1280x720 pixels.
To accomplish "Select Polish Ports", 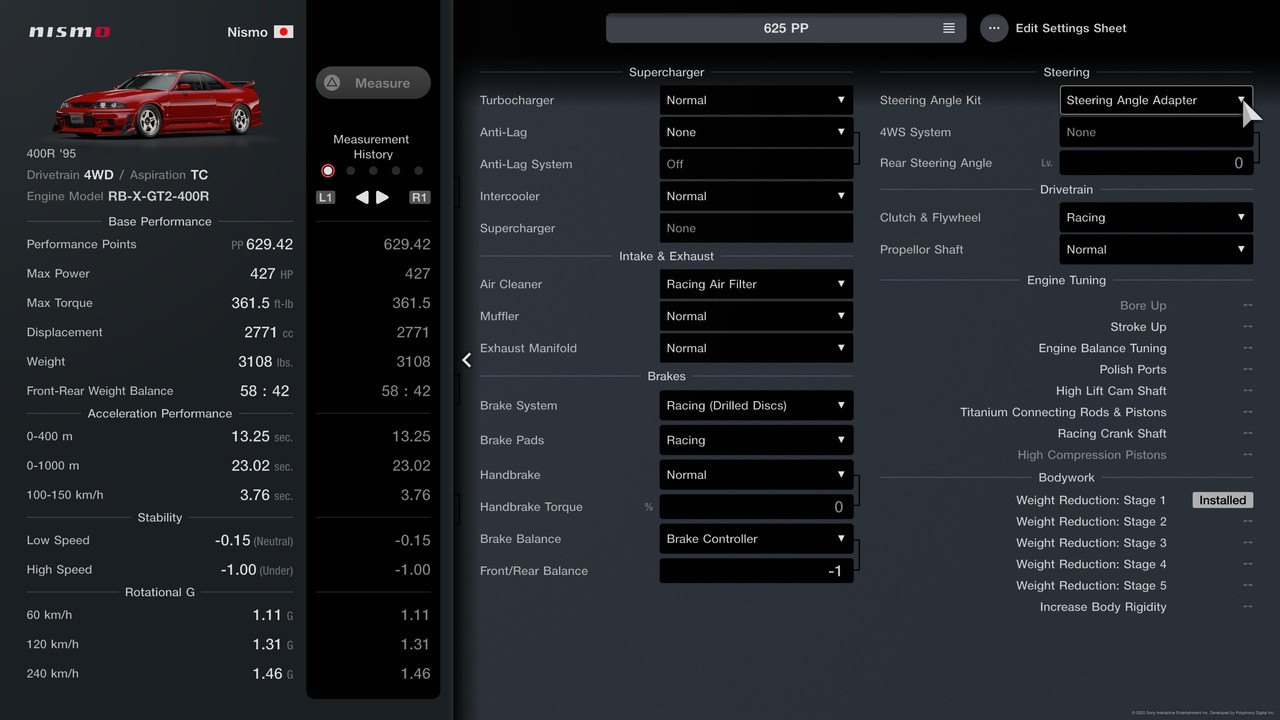I will 1133,370.
